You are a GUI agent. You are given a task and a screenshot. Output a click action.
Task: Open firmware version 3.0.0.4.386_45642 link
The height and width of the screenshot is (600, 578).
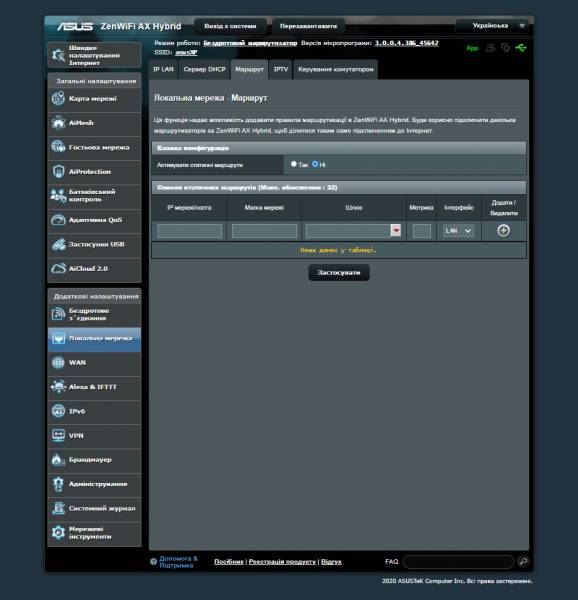[407, 43]
